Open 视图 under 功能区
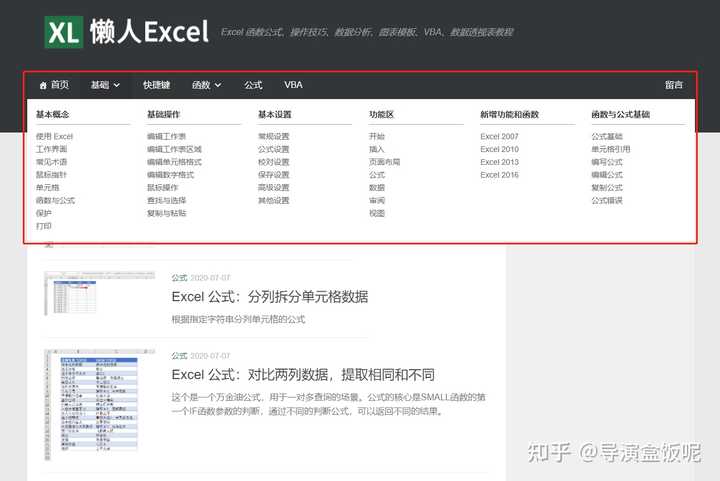This screenshot has width=720, height=481. click(377, 213)
